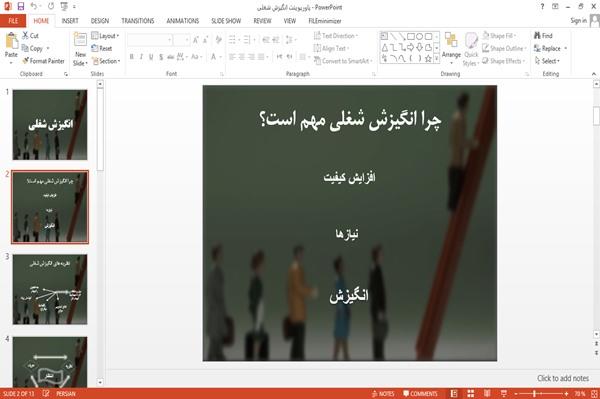Toggle Text Shadow formatting

click(161, 57)
